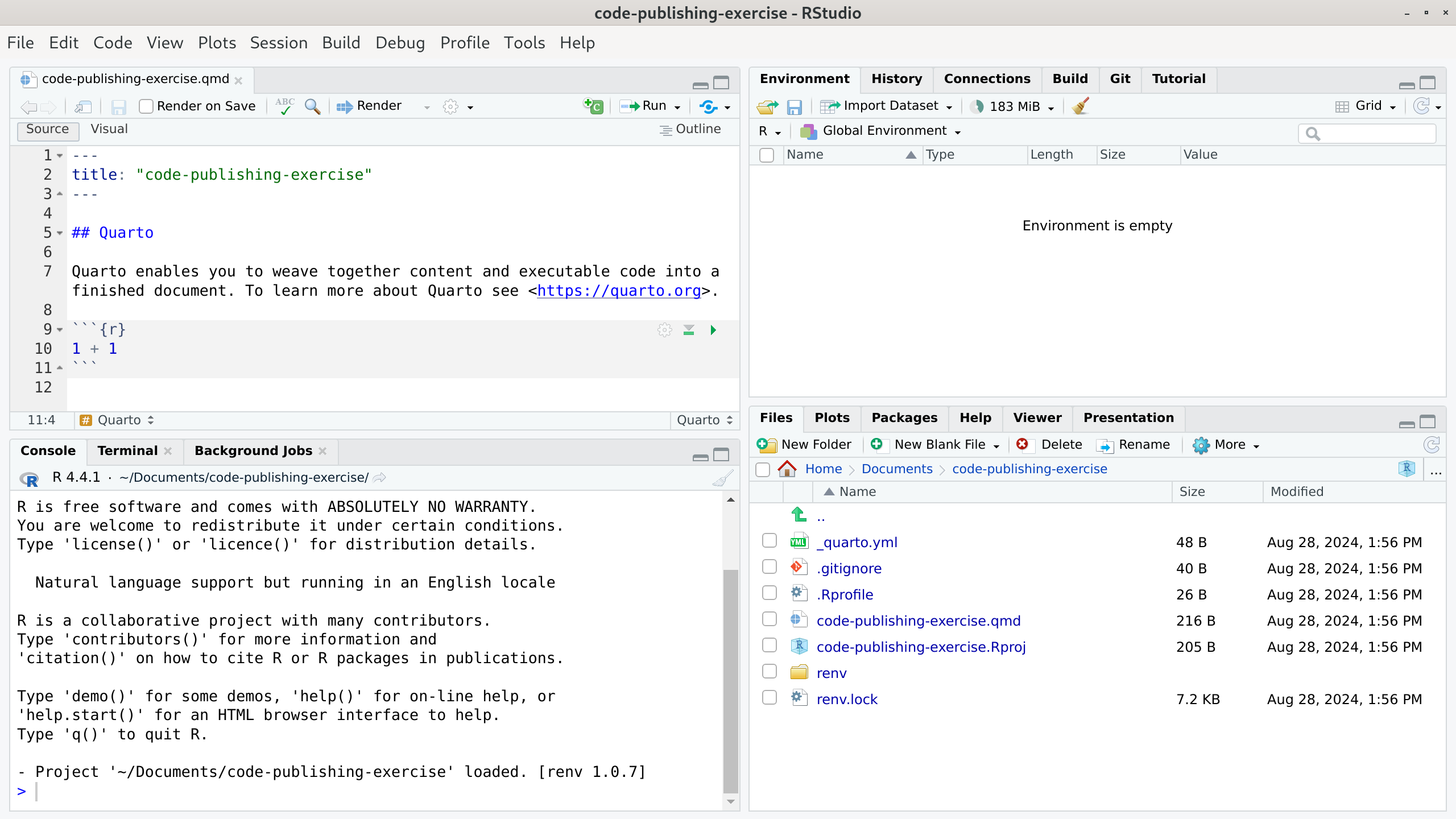Check the box beside .Rprofile

(770, 593)
